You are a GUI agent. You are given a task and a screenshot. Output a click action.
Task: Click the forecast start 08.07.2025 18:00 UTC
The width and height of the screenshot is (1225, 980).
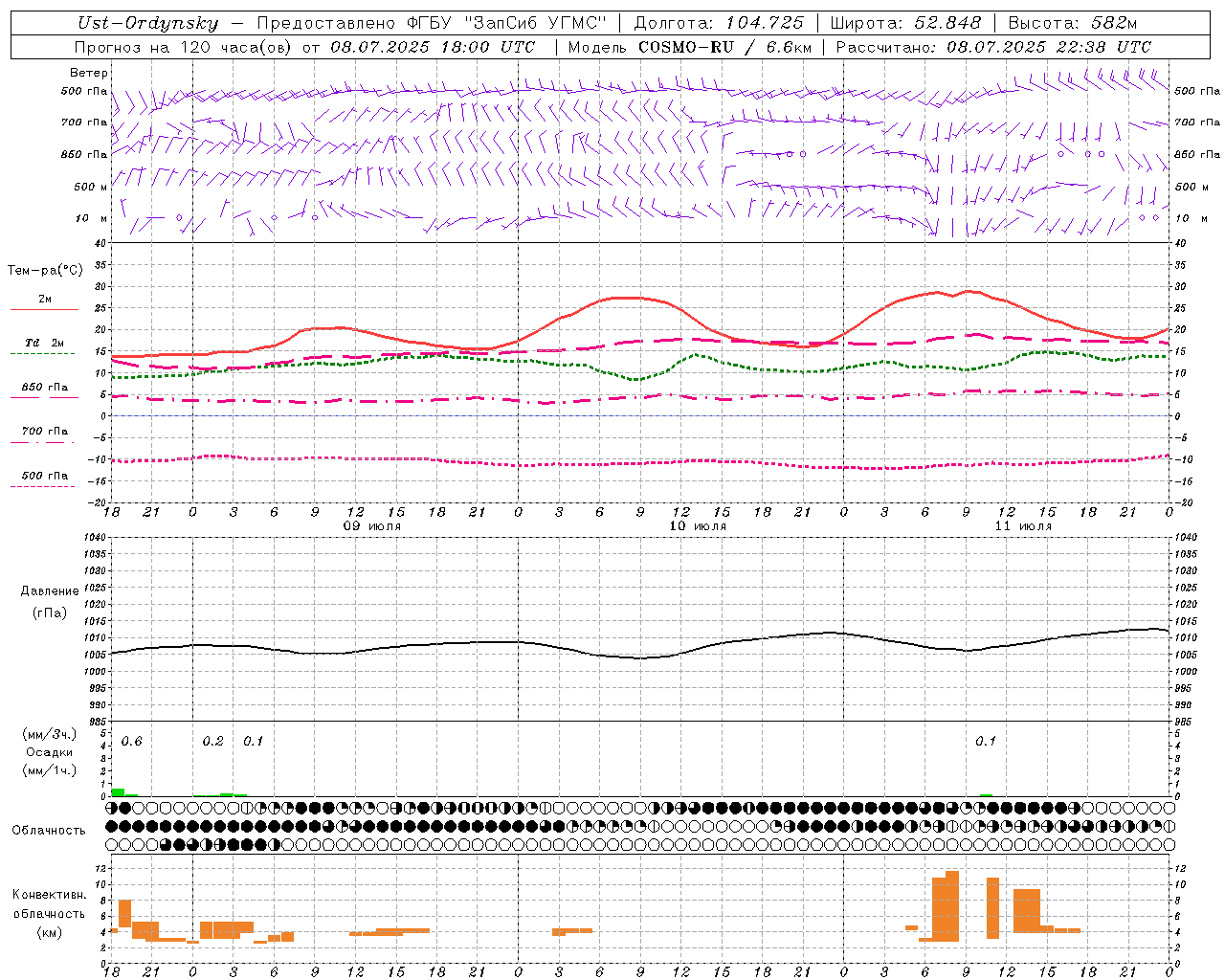433,46
